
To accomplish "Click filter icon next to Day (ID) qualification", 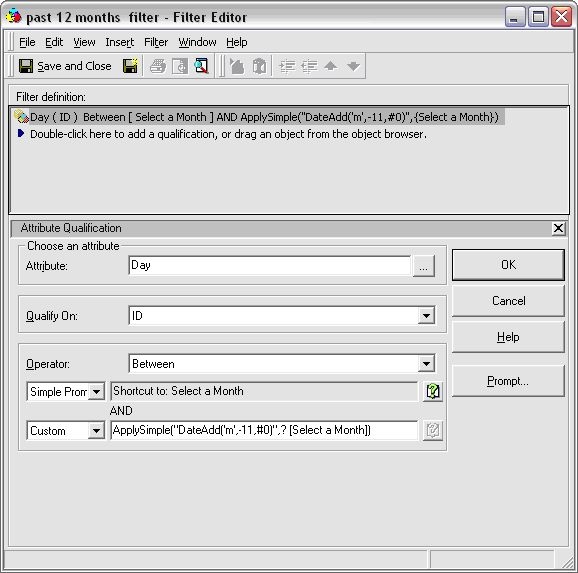I will (21, 117).
